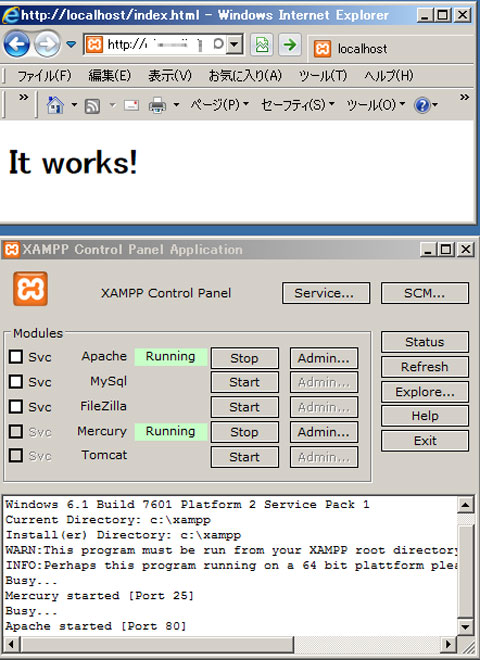Start the Tomcat module
Screen dimensions: 480x660
pyautogui.click(x=245, y=457)
